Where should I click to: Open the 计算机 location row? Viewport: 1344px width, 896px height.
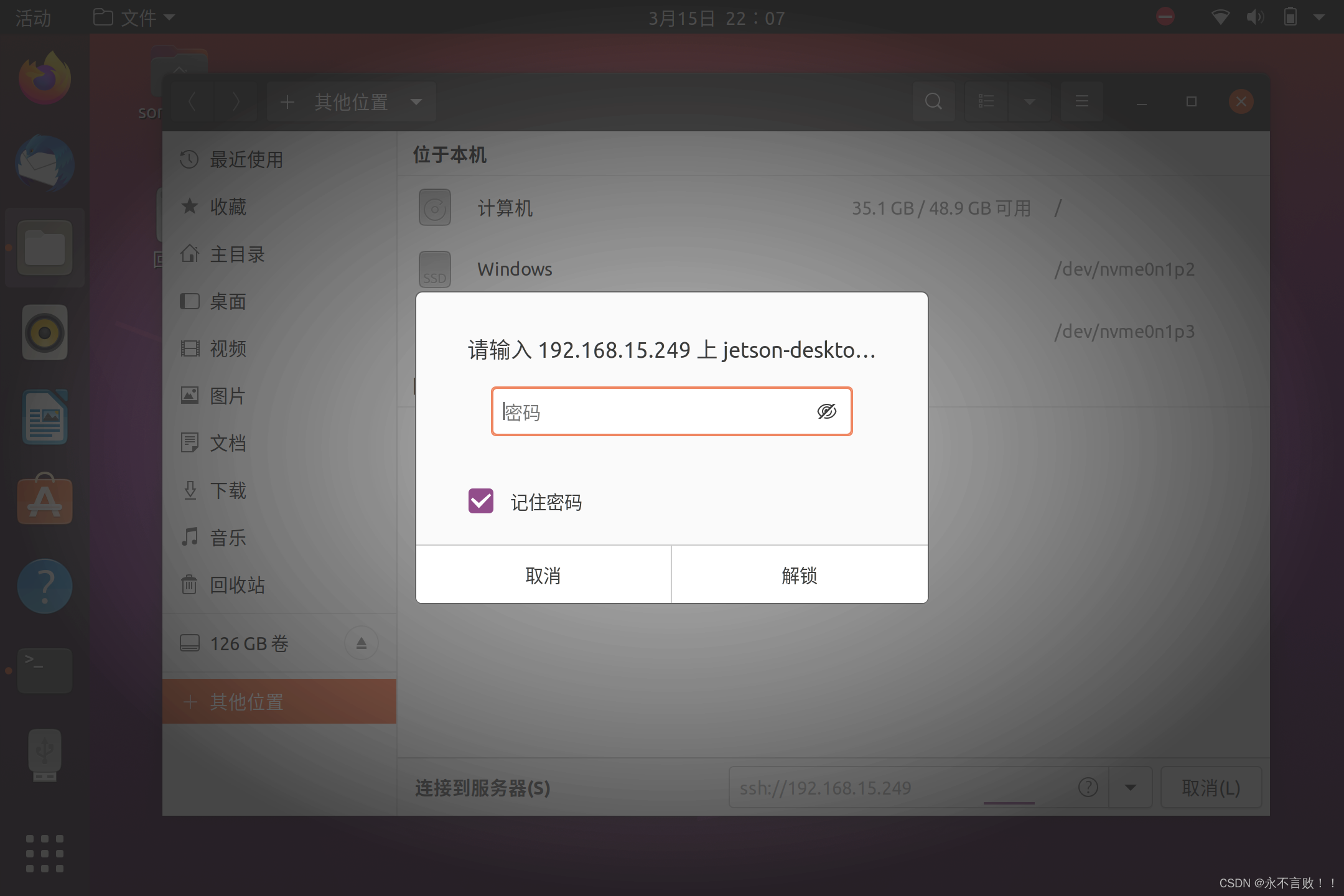[833, 208]
